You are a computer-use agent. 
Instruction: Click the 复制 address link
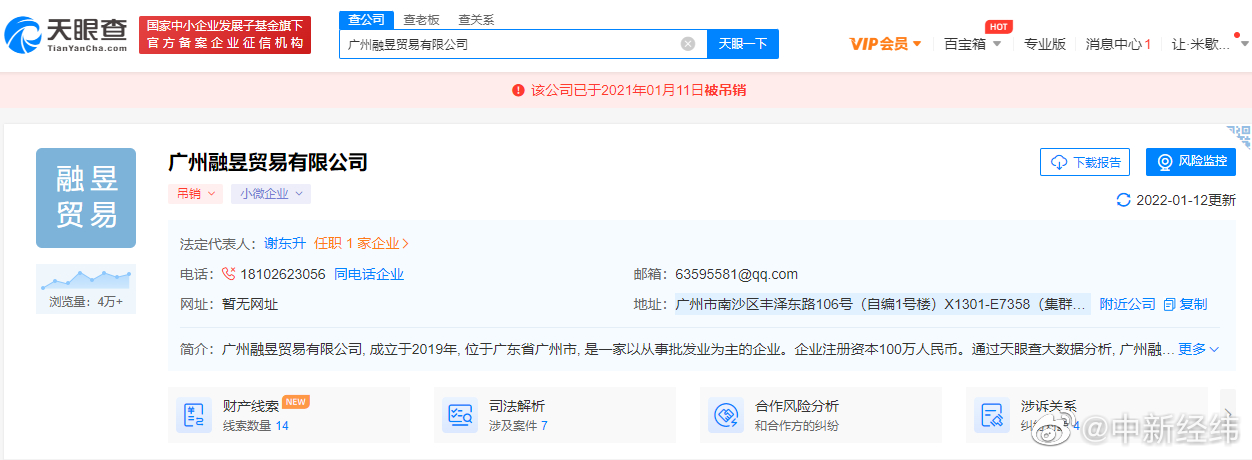coord(1194,304)
